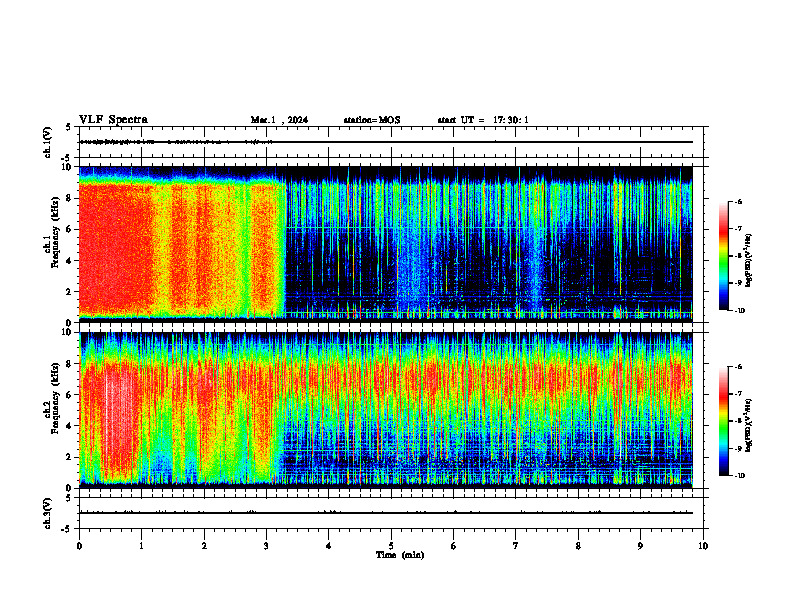
Task: Click the '-6' value on ch.1 color scale
Action: 738,201
